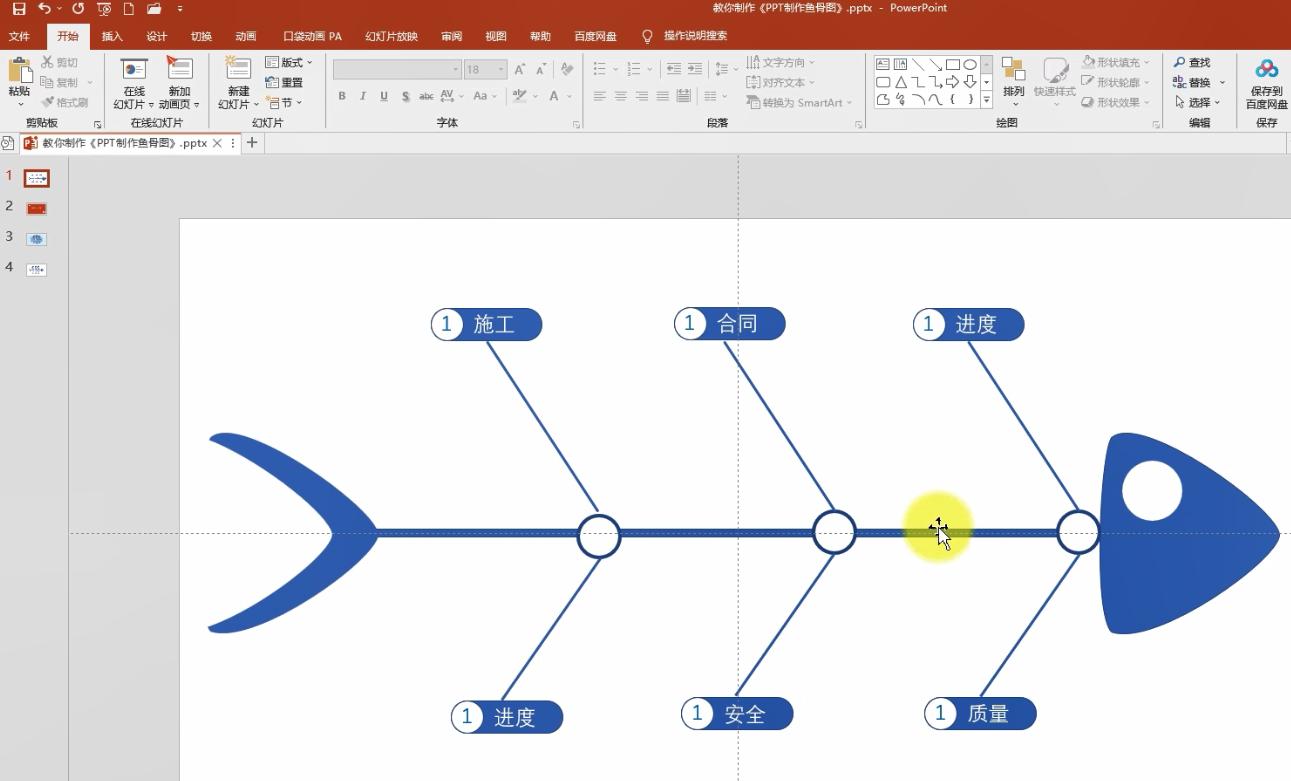Click the Reset (重置) slide button

tap(285, 82)
